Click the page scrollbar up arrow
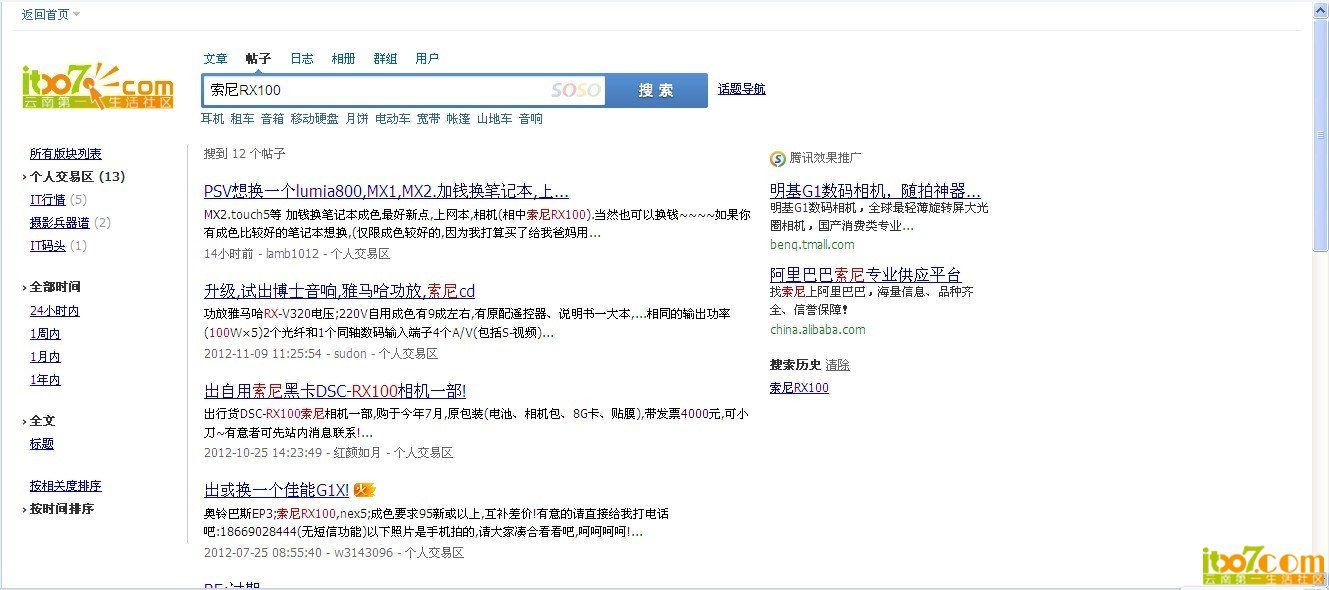The width and height of the screenshot is (1329, 590). [x=1320, y=10]
